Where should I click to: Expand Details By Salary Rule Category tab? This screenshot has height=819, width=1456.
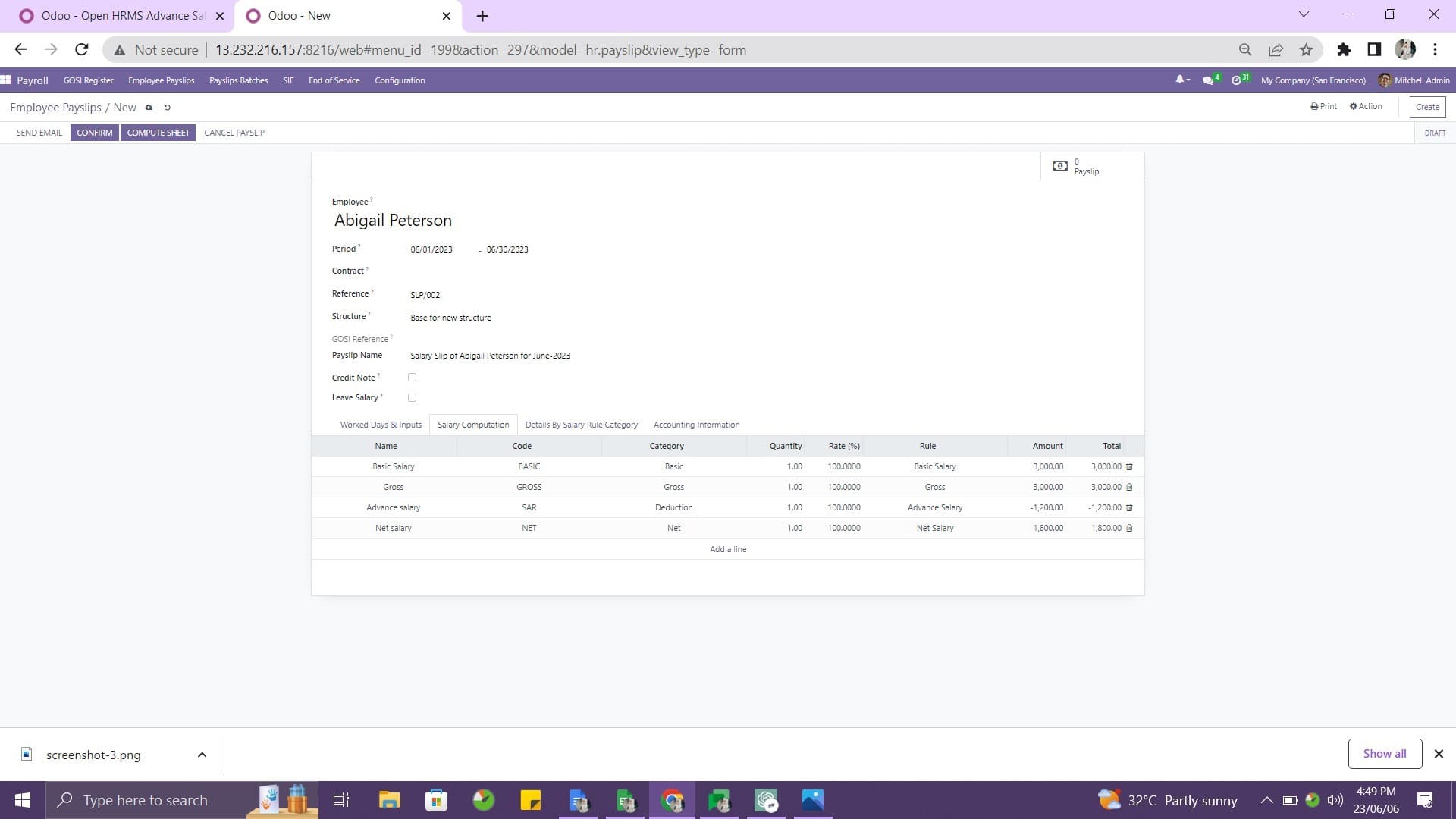[x=581, y=424]
